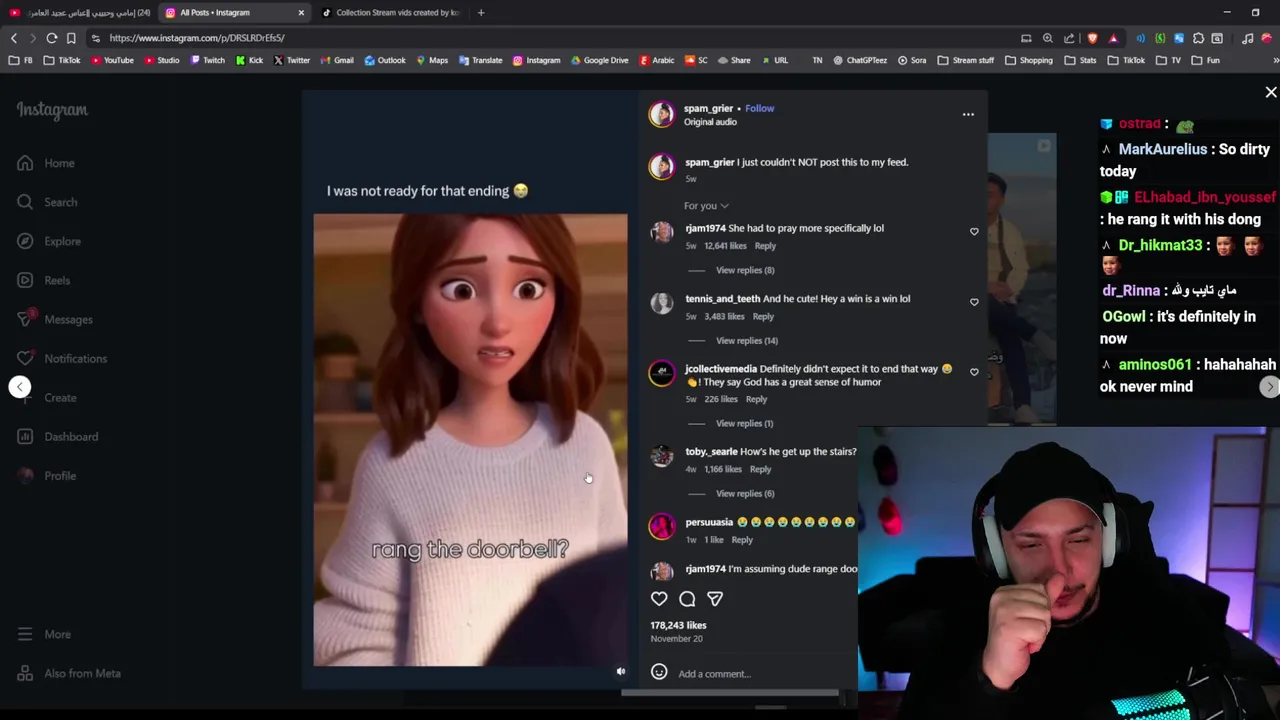This screenshot has height=720, width=1280.
Task: Open spam_grier profile from post header
Action: point(708,108)
